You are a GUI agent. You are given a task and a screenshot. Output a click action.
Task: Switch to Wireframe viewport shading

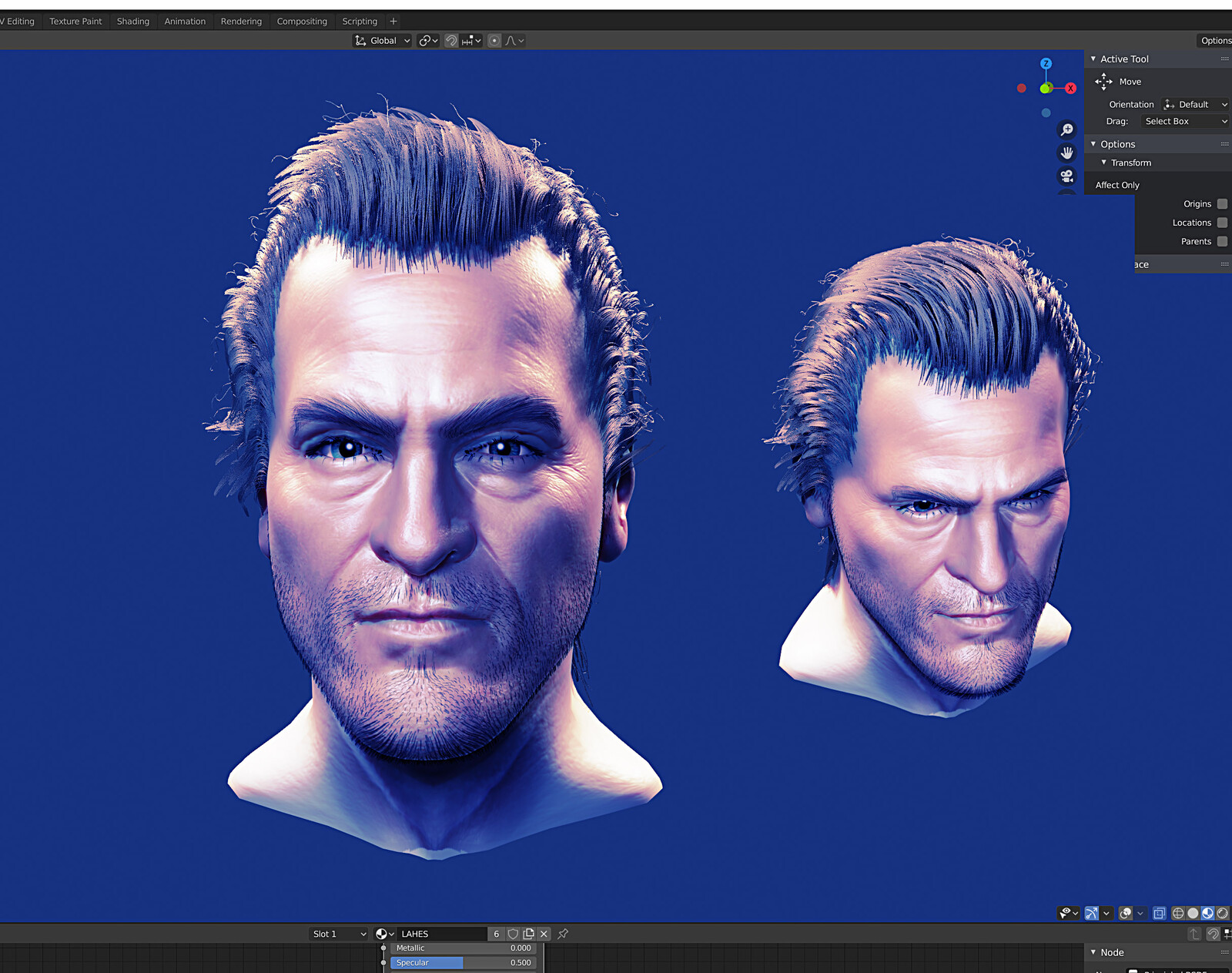[x=1178, y=914]
